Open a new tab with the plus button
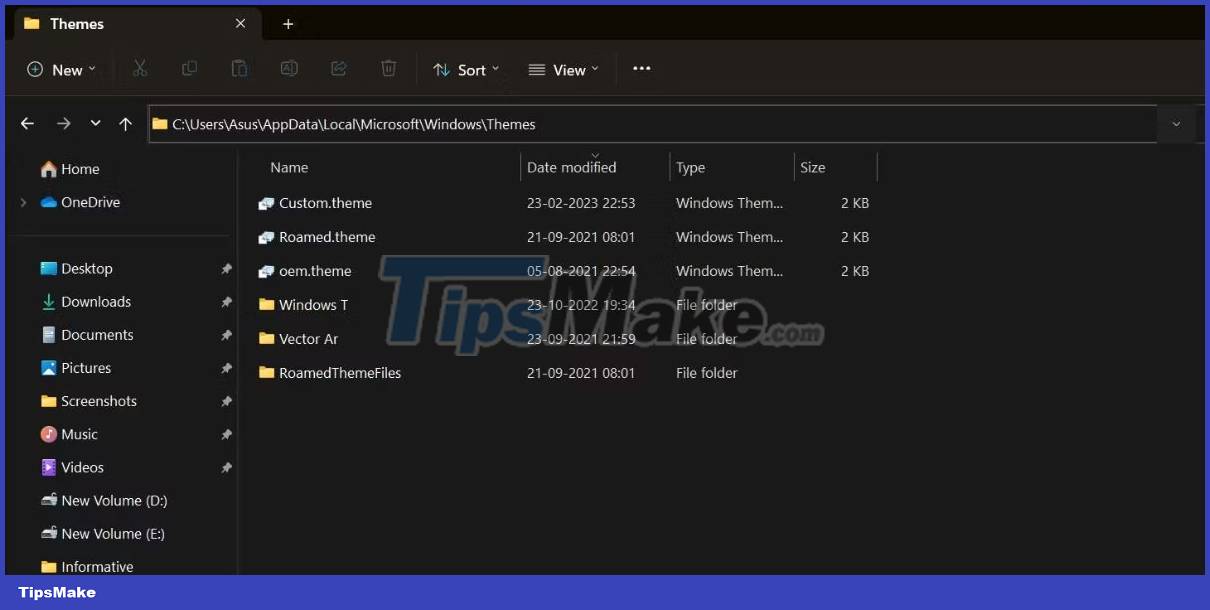This screenshot has height=610, width=1210. click(288, 23)
